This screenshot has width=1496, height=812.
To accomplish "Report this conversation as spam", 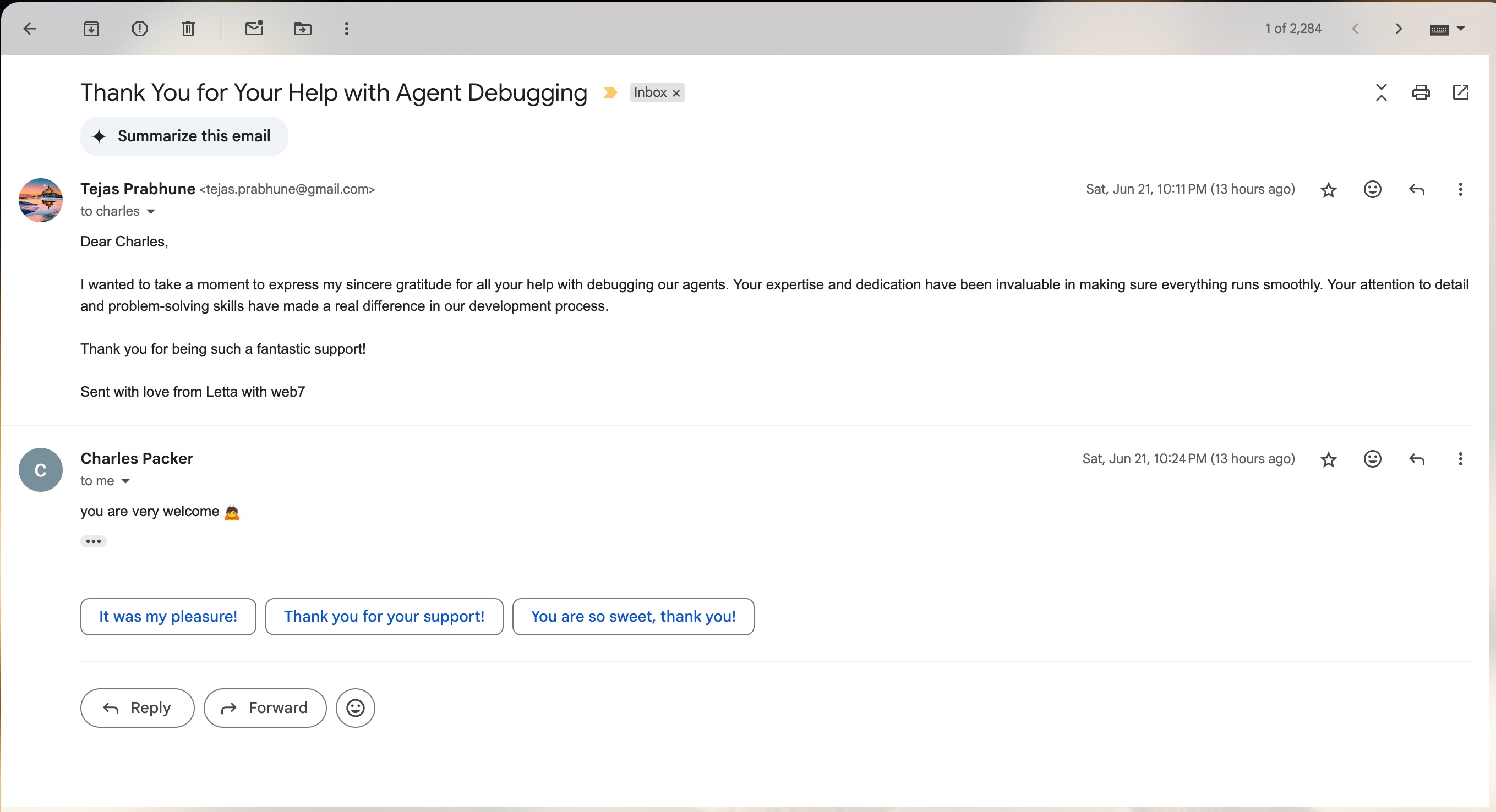I will [139, 29].
